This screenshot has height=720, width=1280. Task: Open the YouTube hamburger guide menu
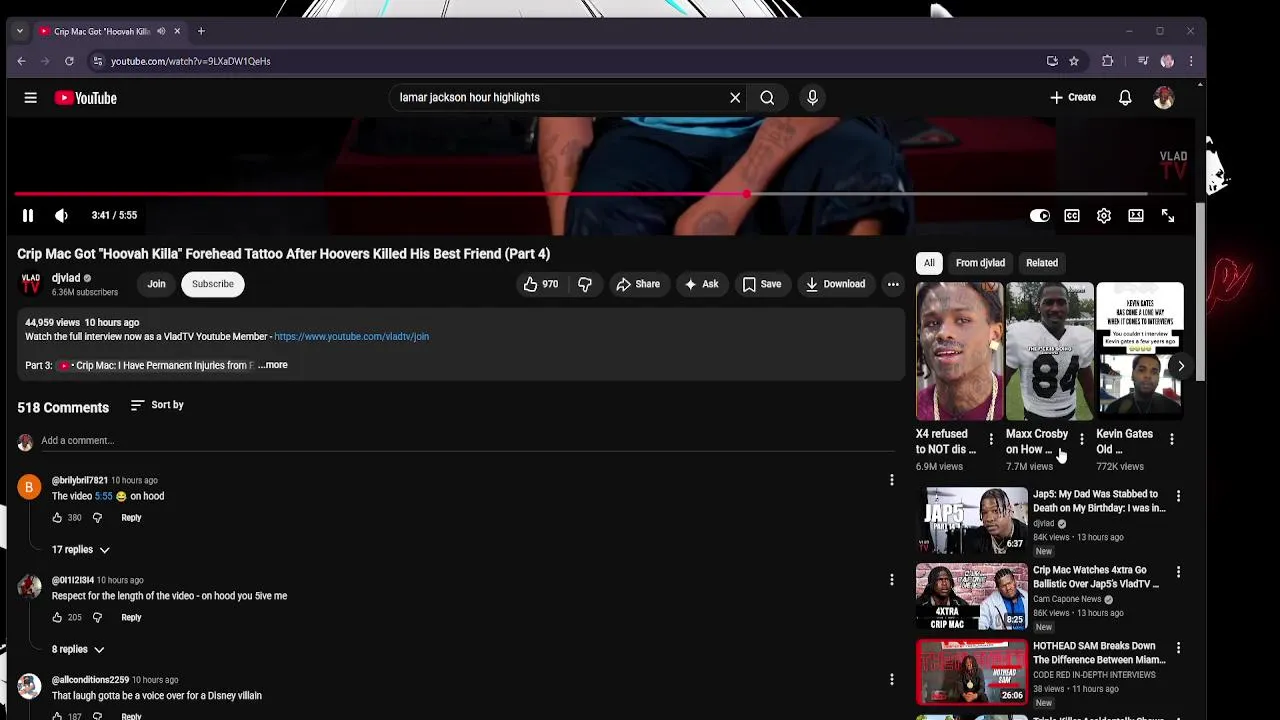31,98
